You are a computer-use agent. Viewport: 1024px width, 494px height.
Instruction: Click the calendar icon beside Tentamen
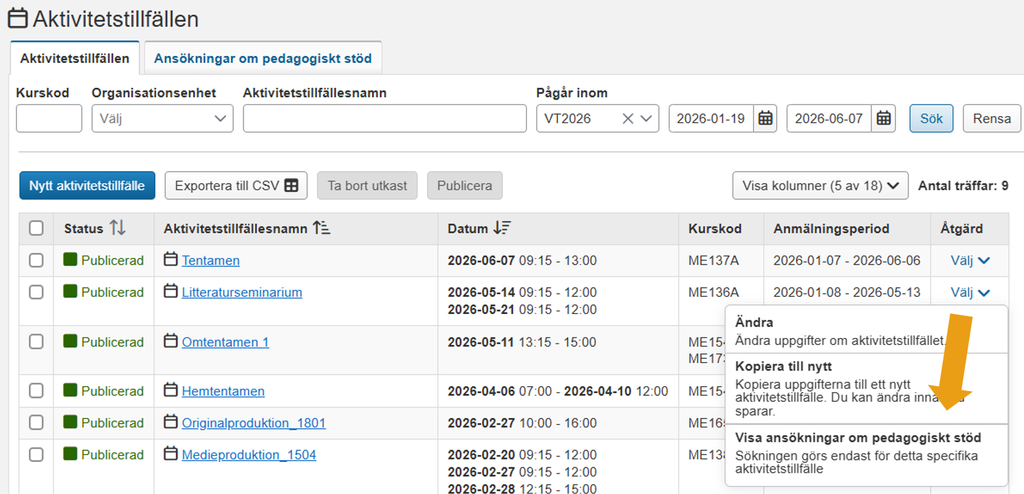pos(170,260)
